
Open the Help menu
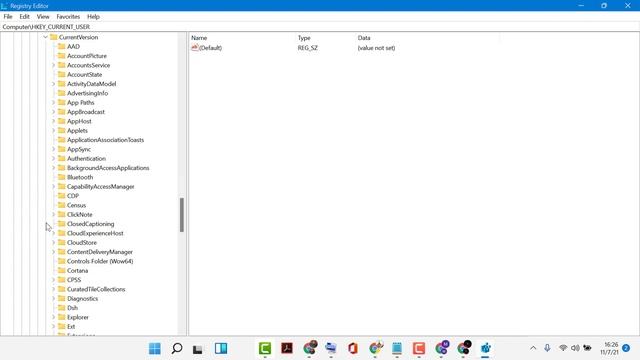[x=93, y=17]
